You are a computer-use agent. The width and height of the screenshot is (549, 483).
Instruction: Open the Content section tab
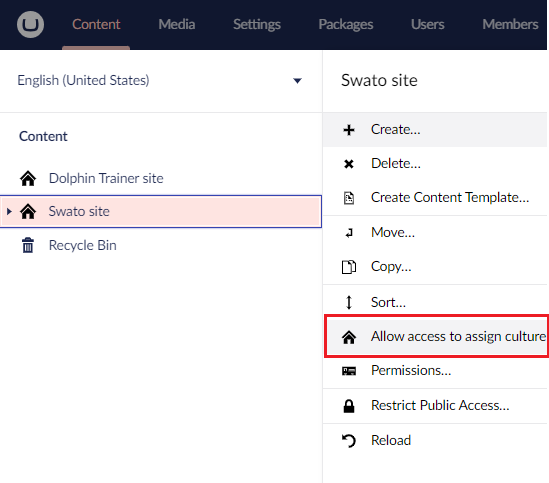point(96,25)
